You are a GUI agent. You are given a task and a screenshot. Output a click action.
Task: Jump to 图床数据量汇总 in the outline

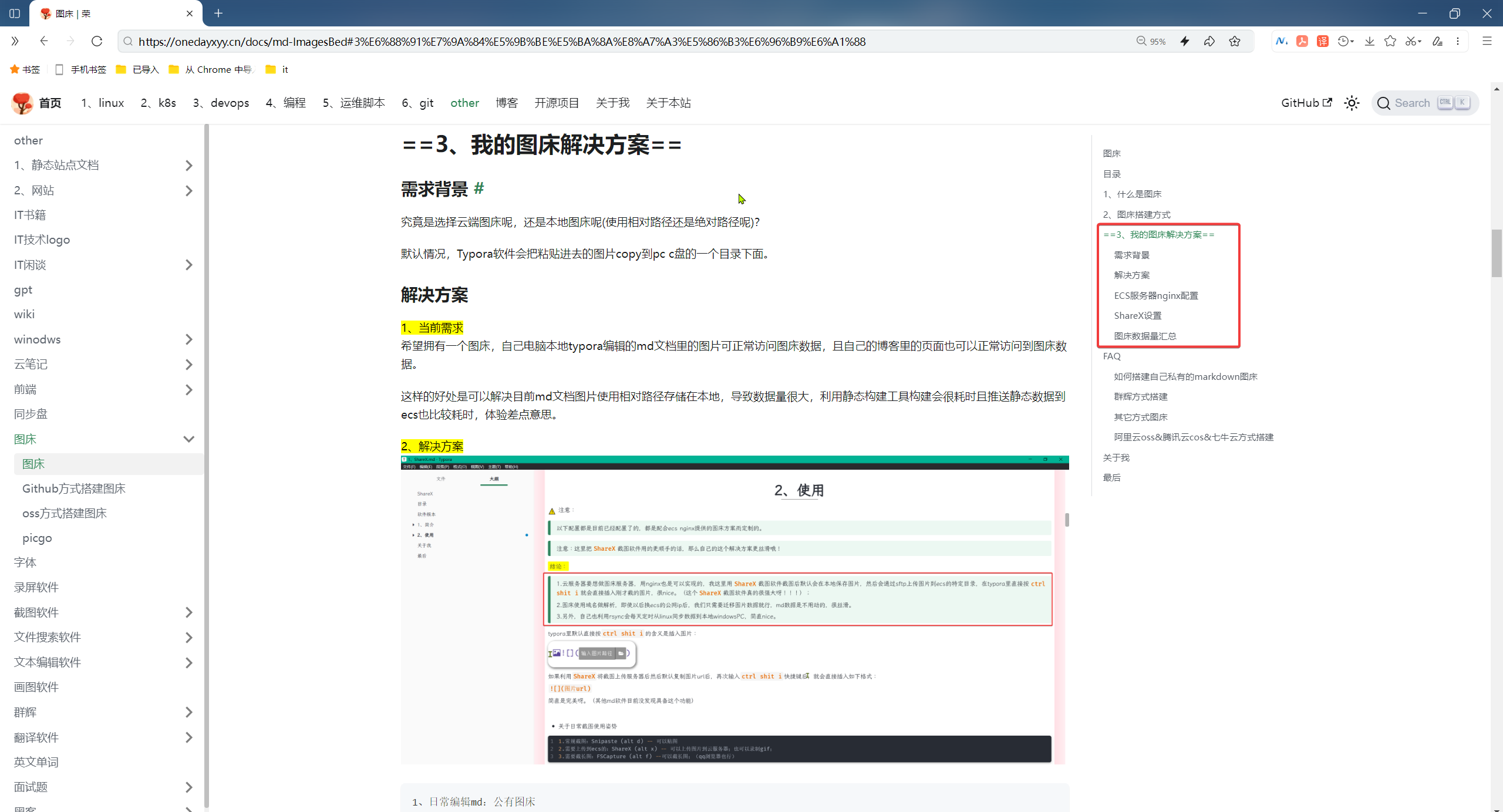(x=1145, y=336)
